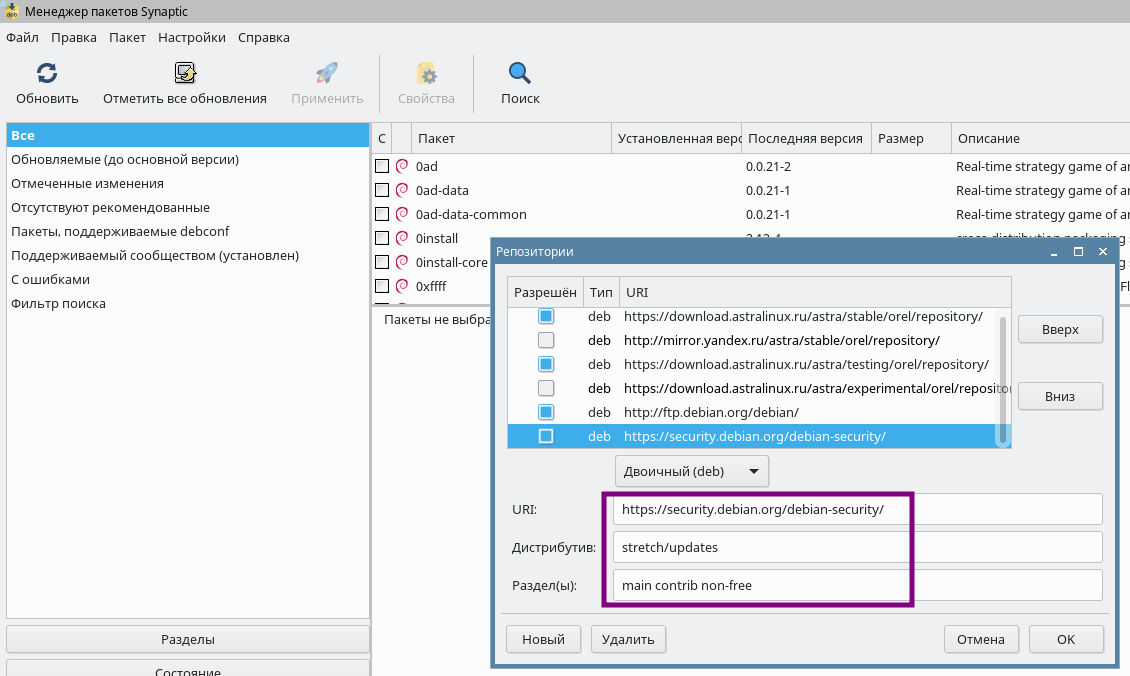Select Отмеченные изменения filter
This screenshot has width=1130, height=676.
click(x=187, y=183)
